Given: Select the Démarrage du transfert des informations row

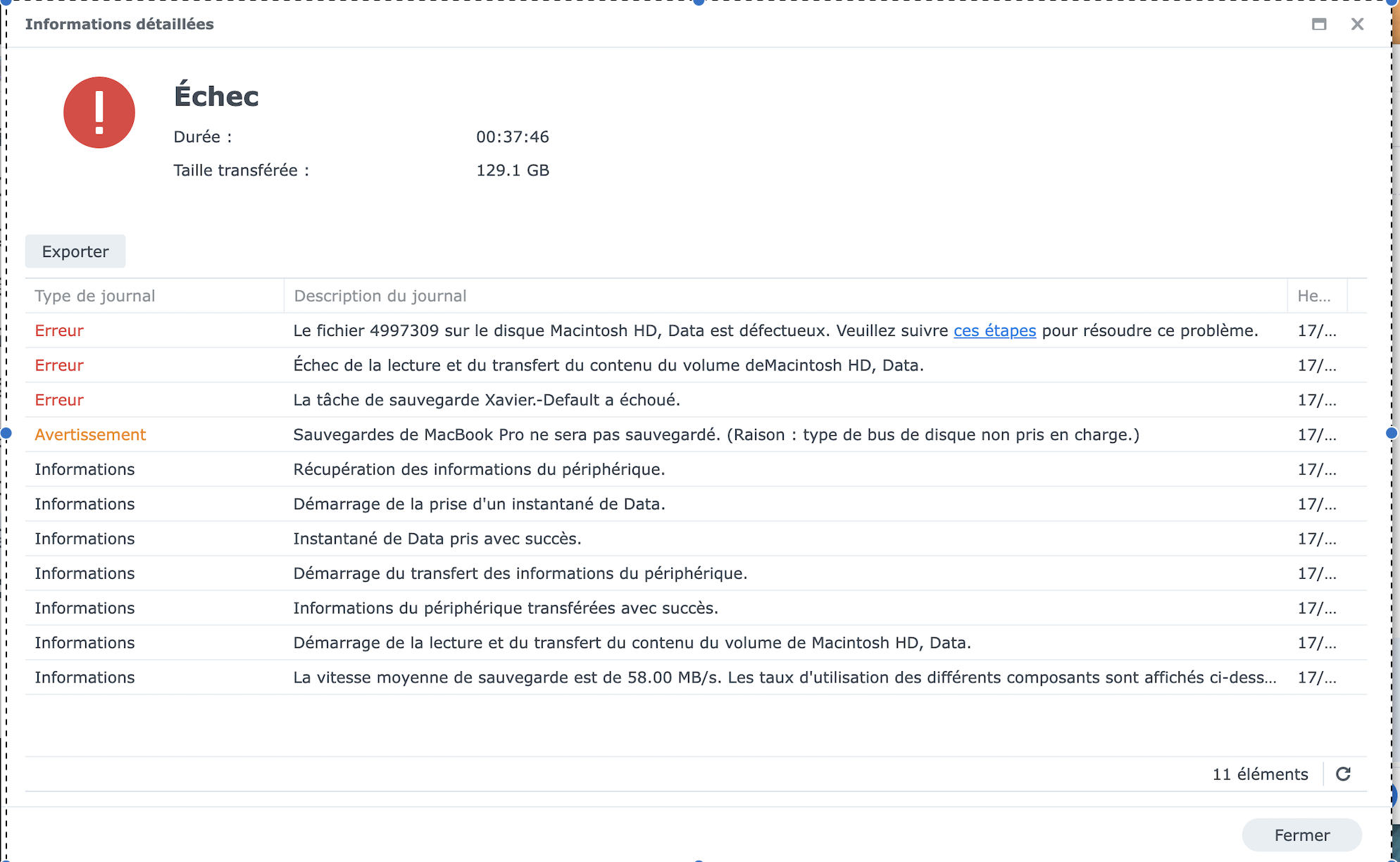Looking at the screenshot, I should pos(520,573).
